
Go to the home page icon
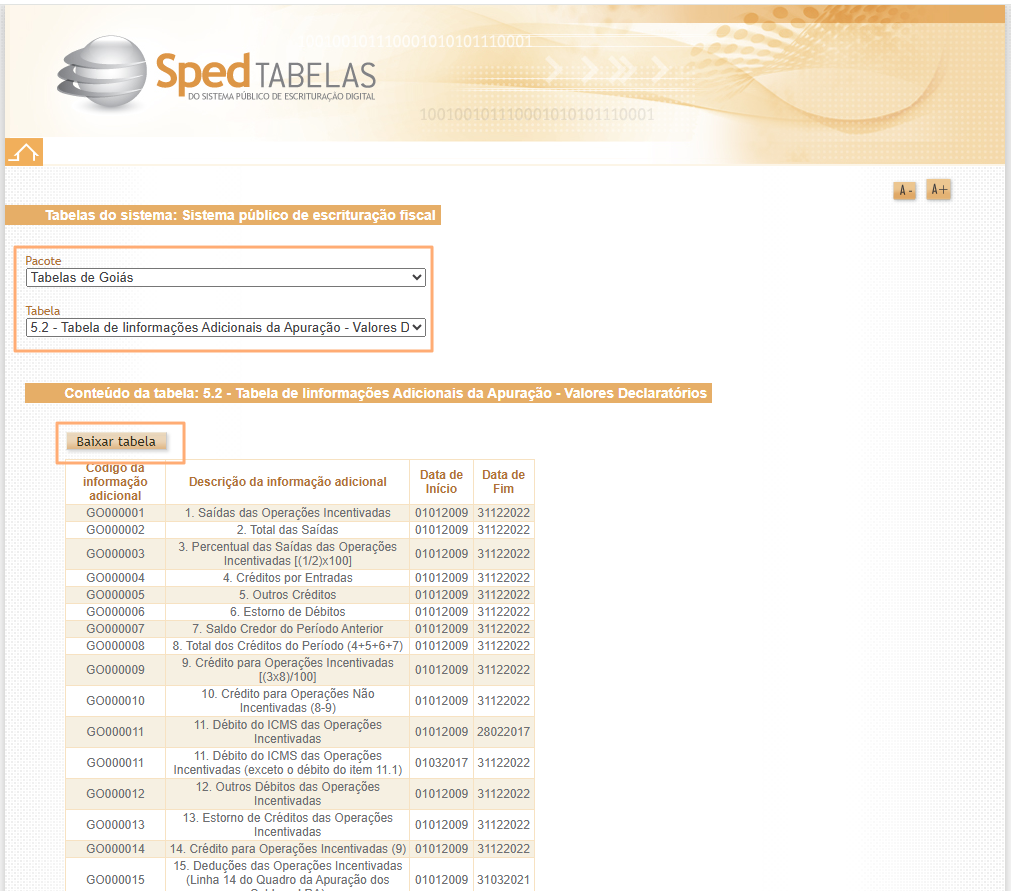click(24, 152)
